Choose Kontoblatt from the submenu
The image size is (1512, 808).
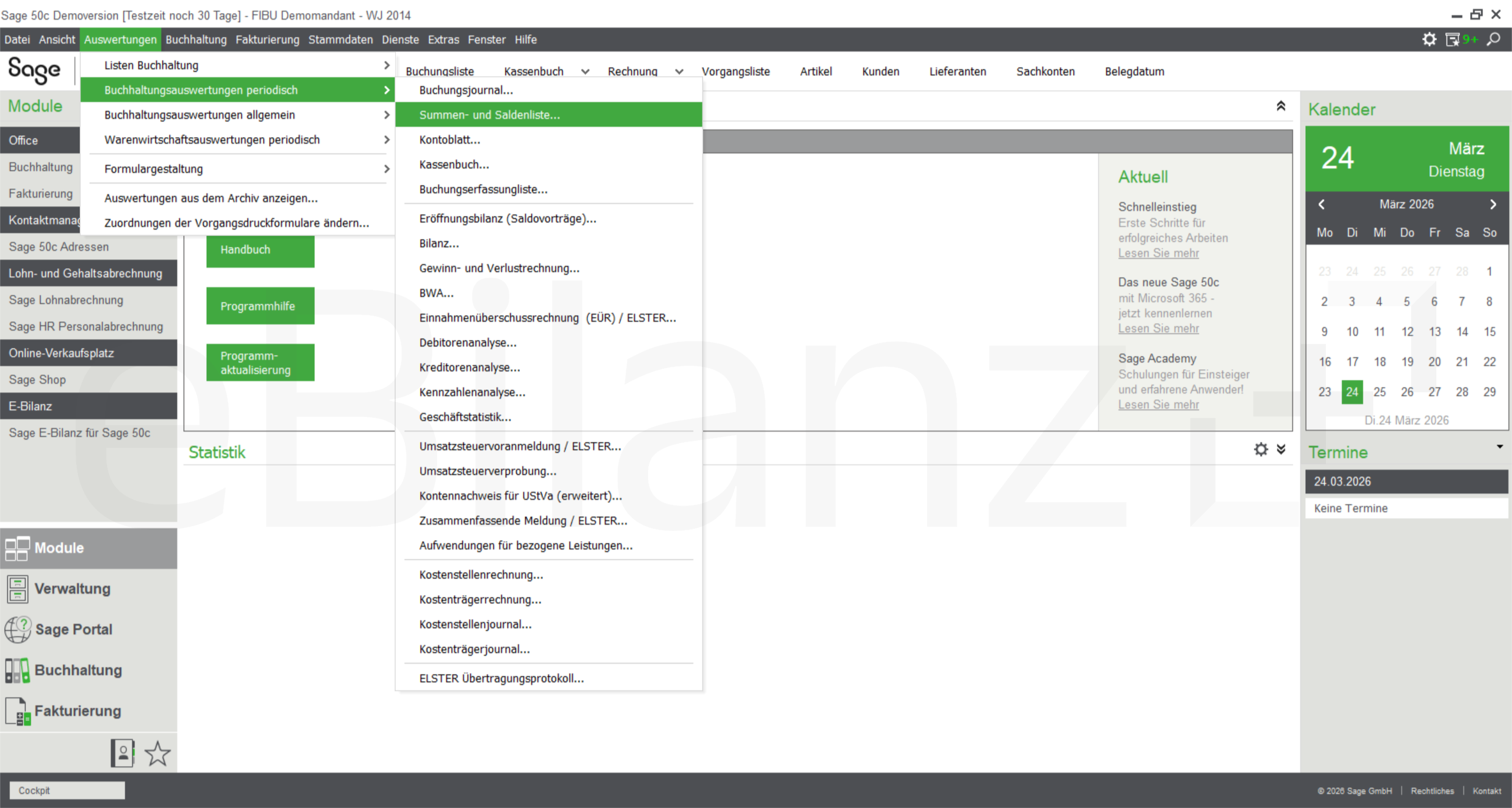(548, 139)
